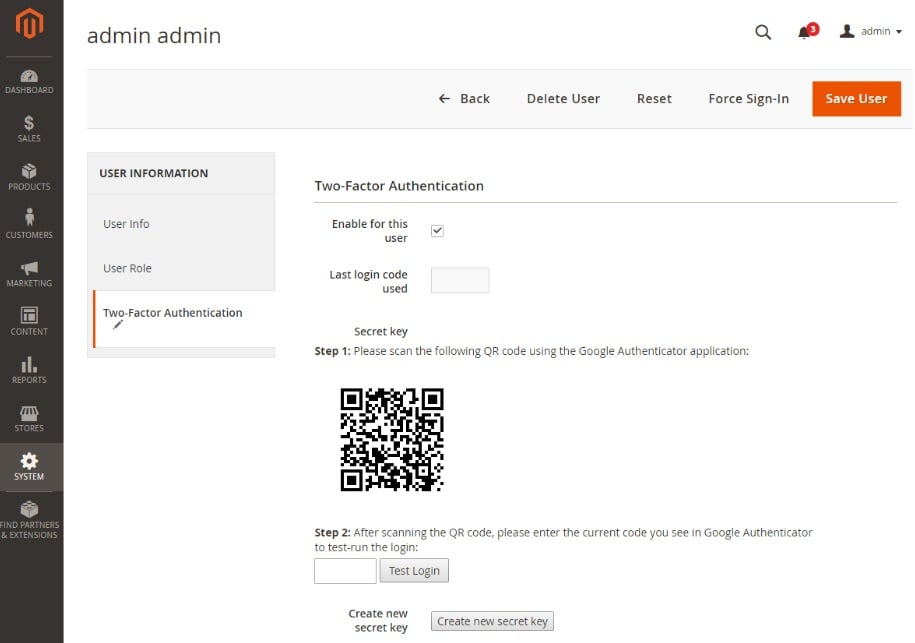Image resolution: width=915 pixels, height=643 pixels.
Task: Click the search magnifier icon
Action: (763, 32)
